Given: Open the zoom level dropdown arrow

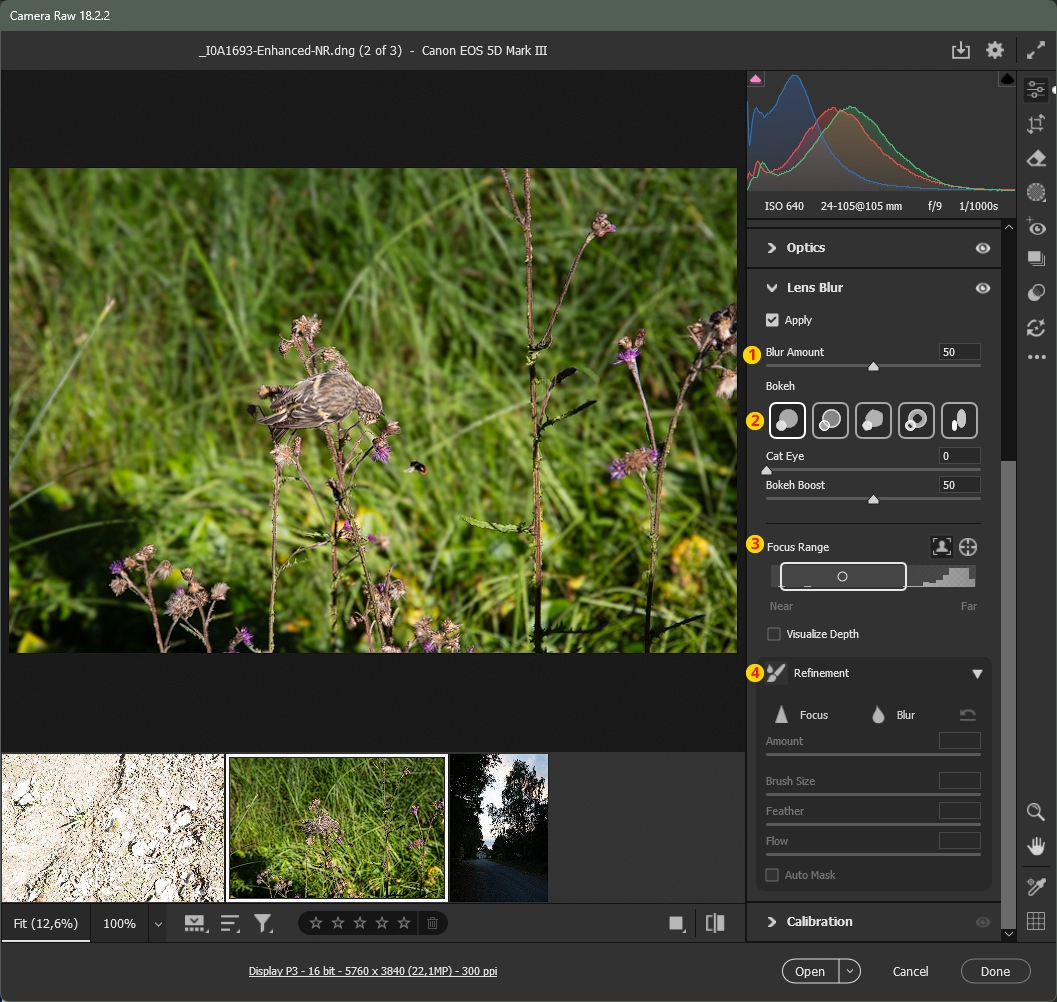Looking at the screenshot, I should tap(158, 924).
